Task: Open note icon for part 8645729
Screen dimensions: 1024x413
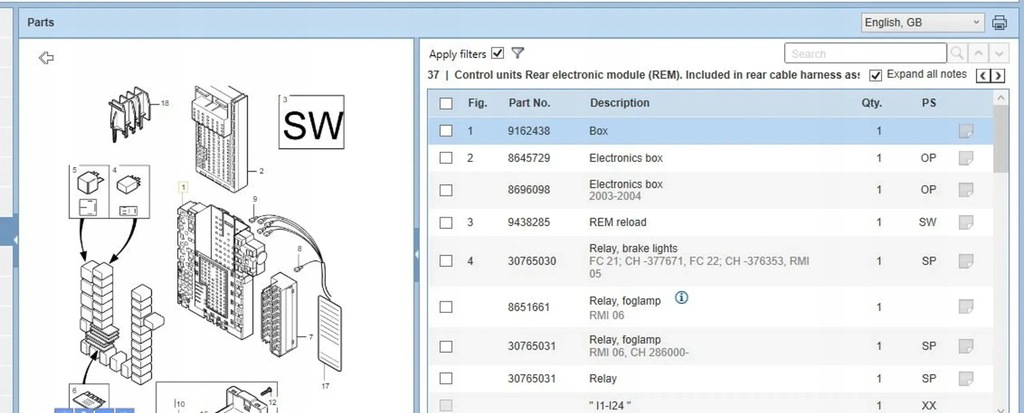Action: (966, 158)
